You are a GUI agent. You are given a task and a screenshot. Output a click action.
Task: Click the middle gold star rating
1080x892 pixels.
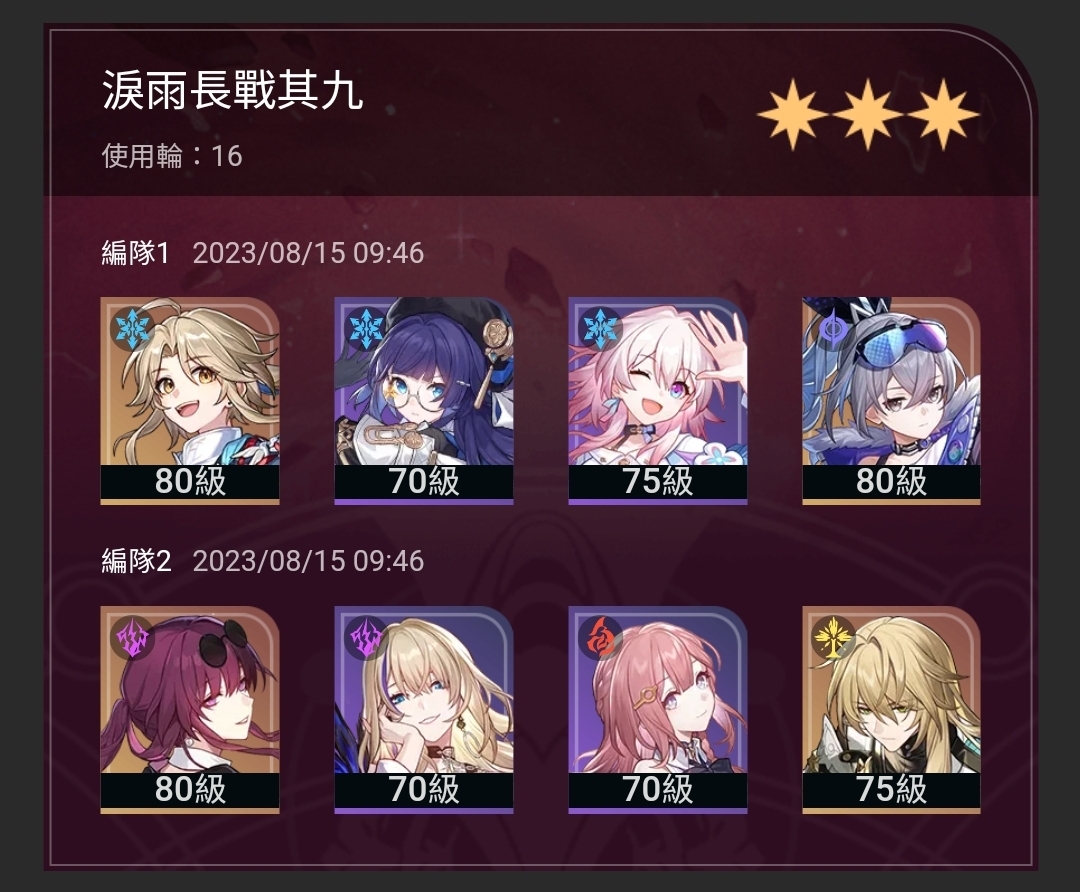coord(867,114)
